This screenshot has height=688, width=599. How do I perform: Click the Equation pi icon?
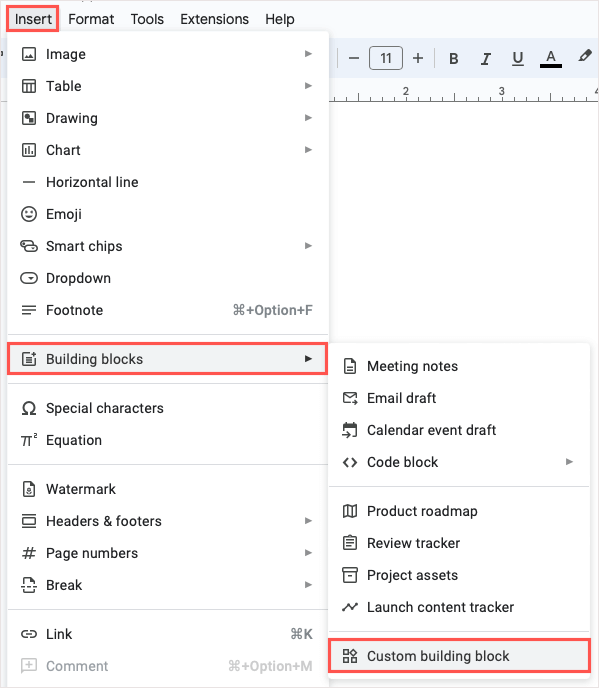(29, 440)
